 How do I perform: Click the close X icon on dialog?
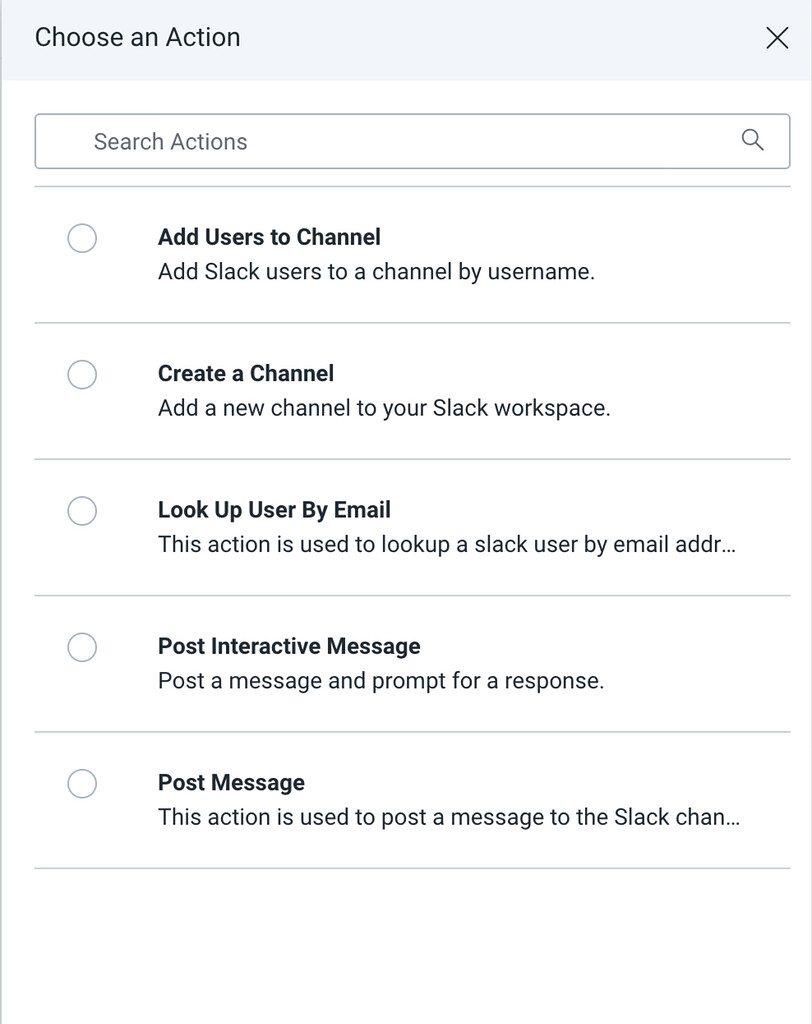point(777,38)
